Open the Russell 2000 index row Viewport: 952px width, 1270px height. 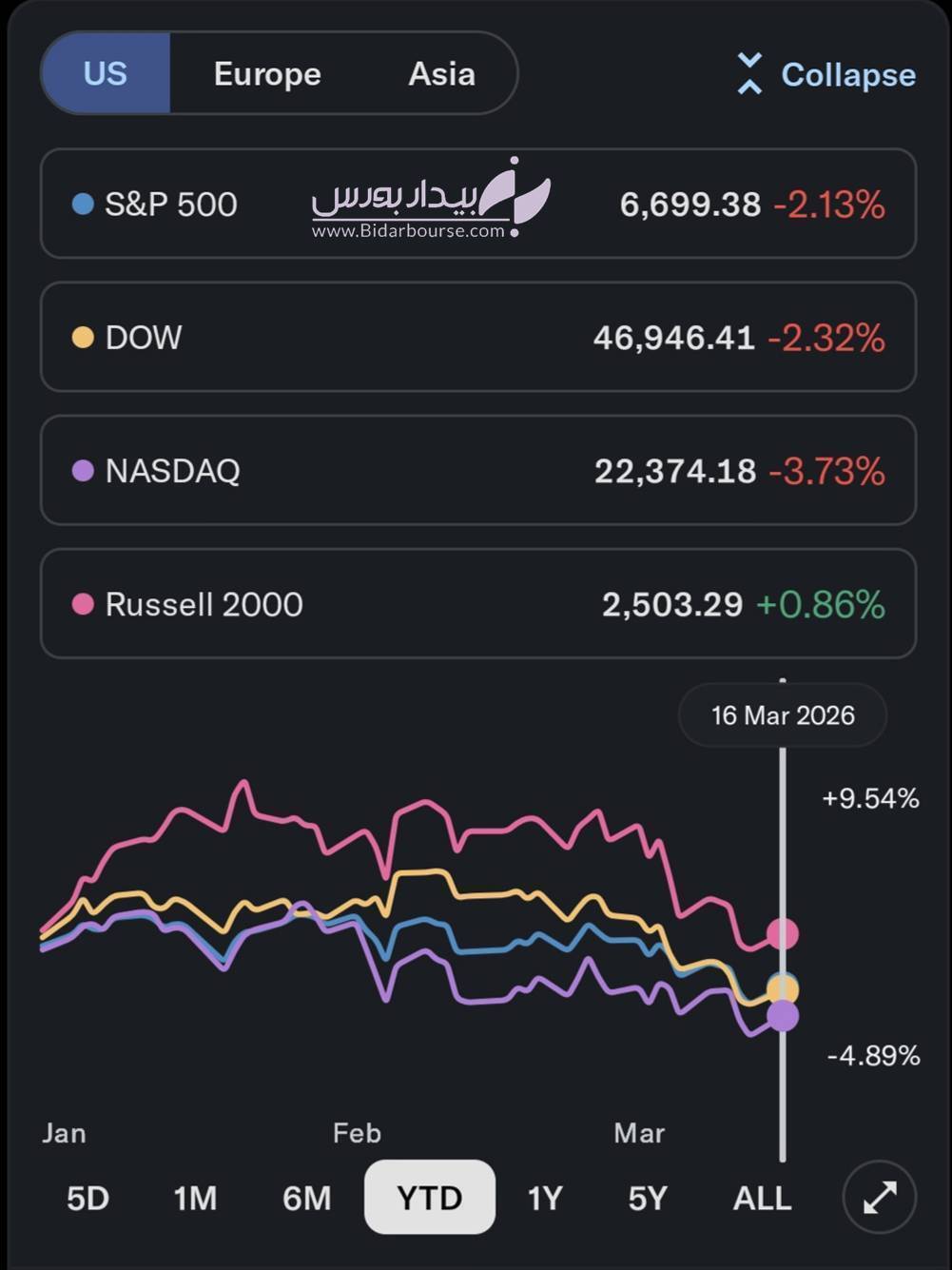coord(477,603)
